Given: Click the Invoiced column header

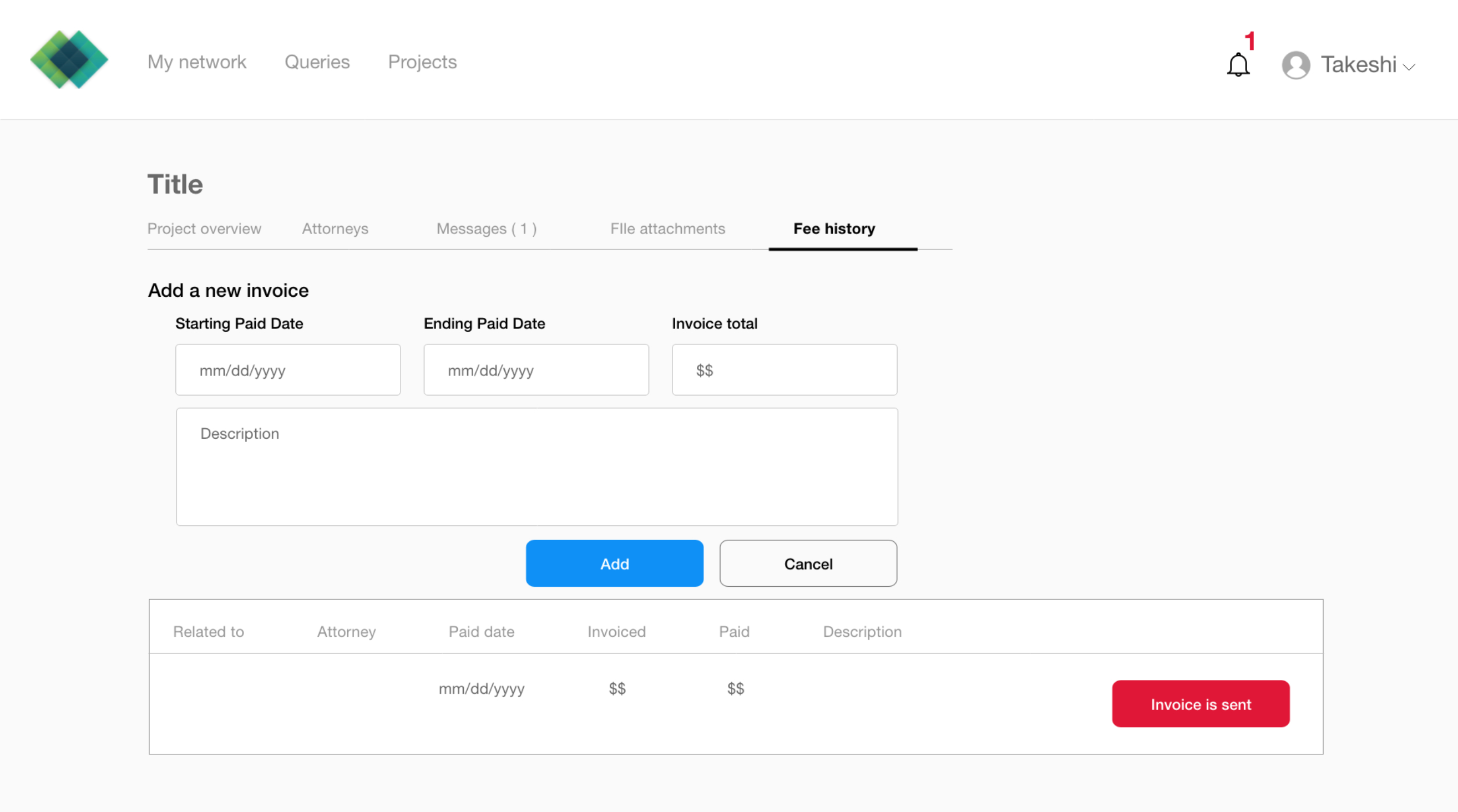Looking at the screenshot, I should 616,632.
